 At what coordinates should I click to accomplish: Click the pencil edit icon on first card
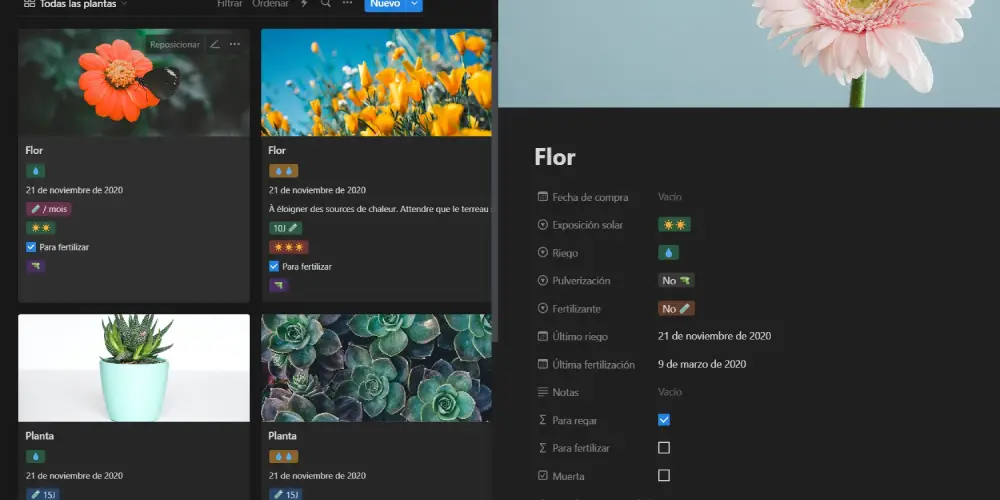click(215, 44)
